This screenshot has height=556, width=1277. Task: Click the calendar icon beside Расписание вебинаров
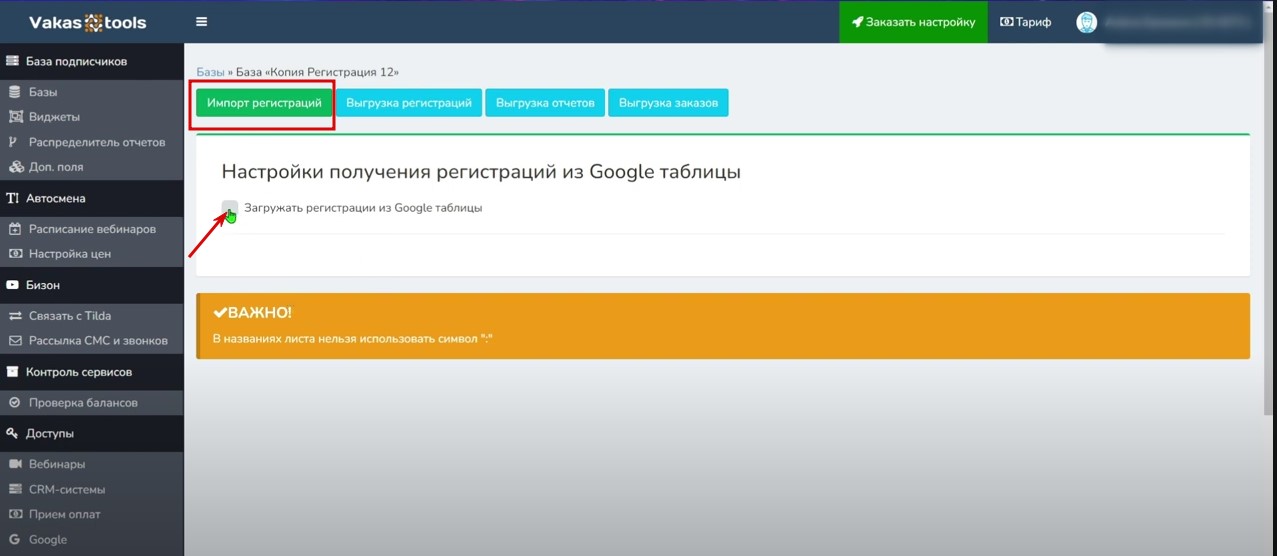(15, 229)
